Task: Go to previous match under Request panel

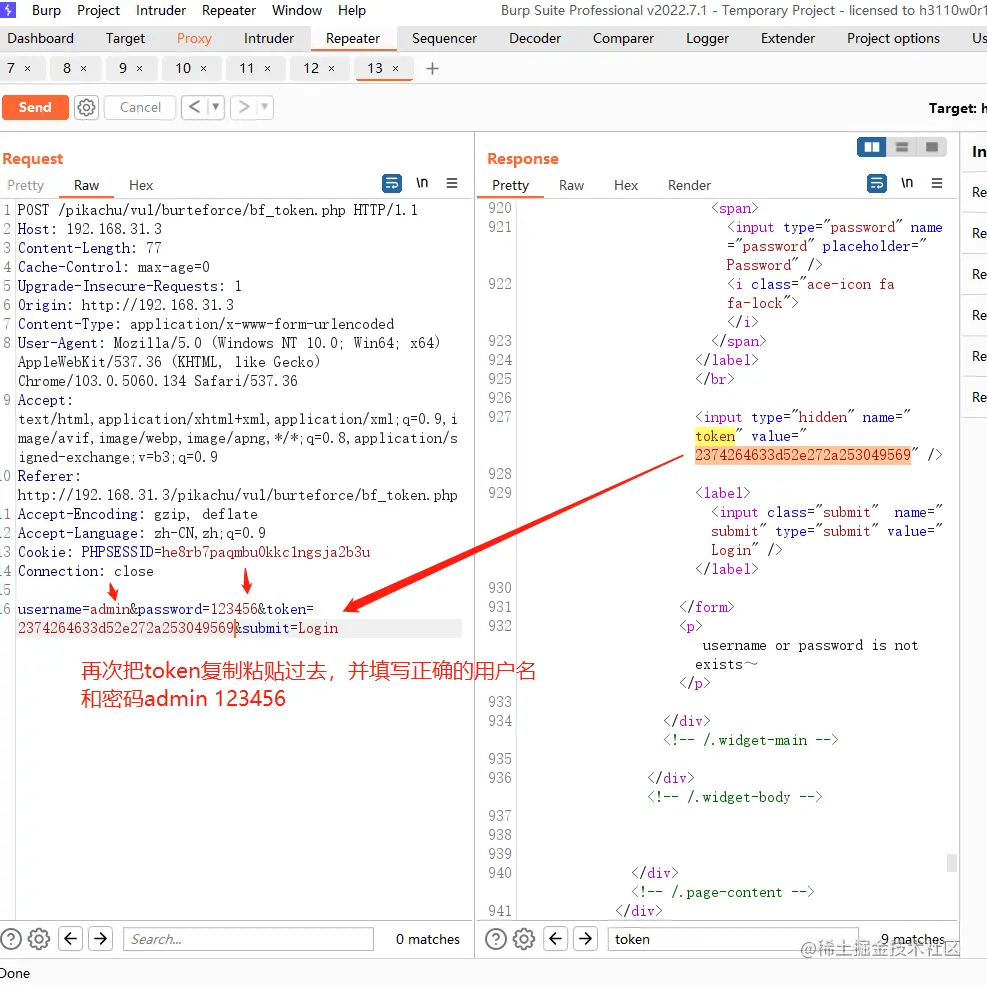Action: point(70,939)
